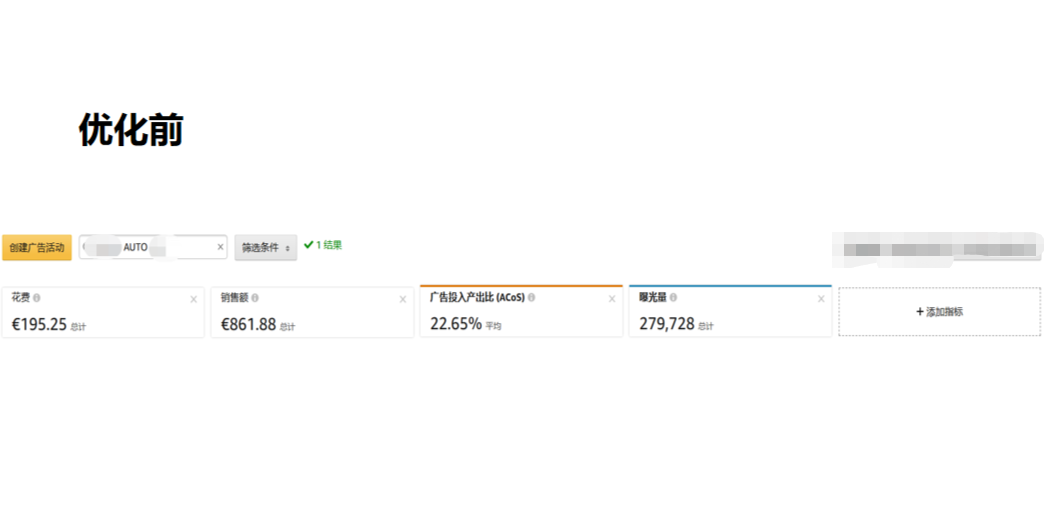Click the 优化前 heading text
Viewport: 1044px width, 524px height.
click(131, 130)
